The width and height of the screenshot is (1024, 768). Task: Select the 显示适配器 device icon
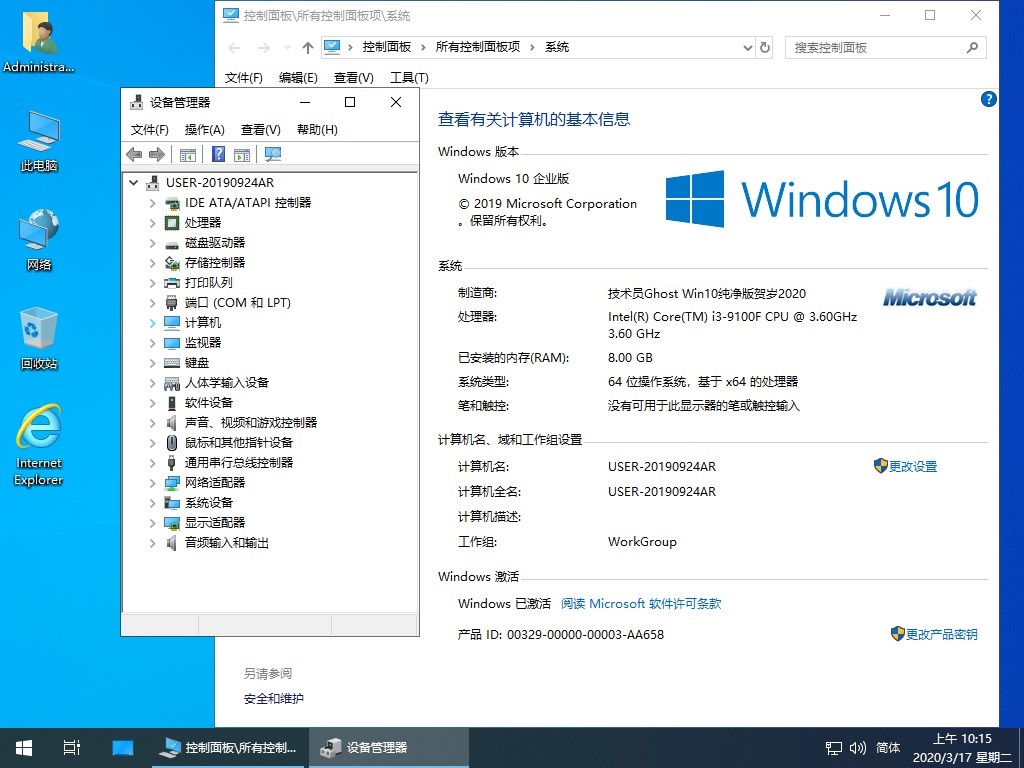[x=172, y=523]
